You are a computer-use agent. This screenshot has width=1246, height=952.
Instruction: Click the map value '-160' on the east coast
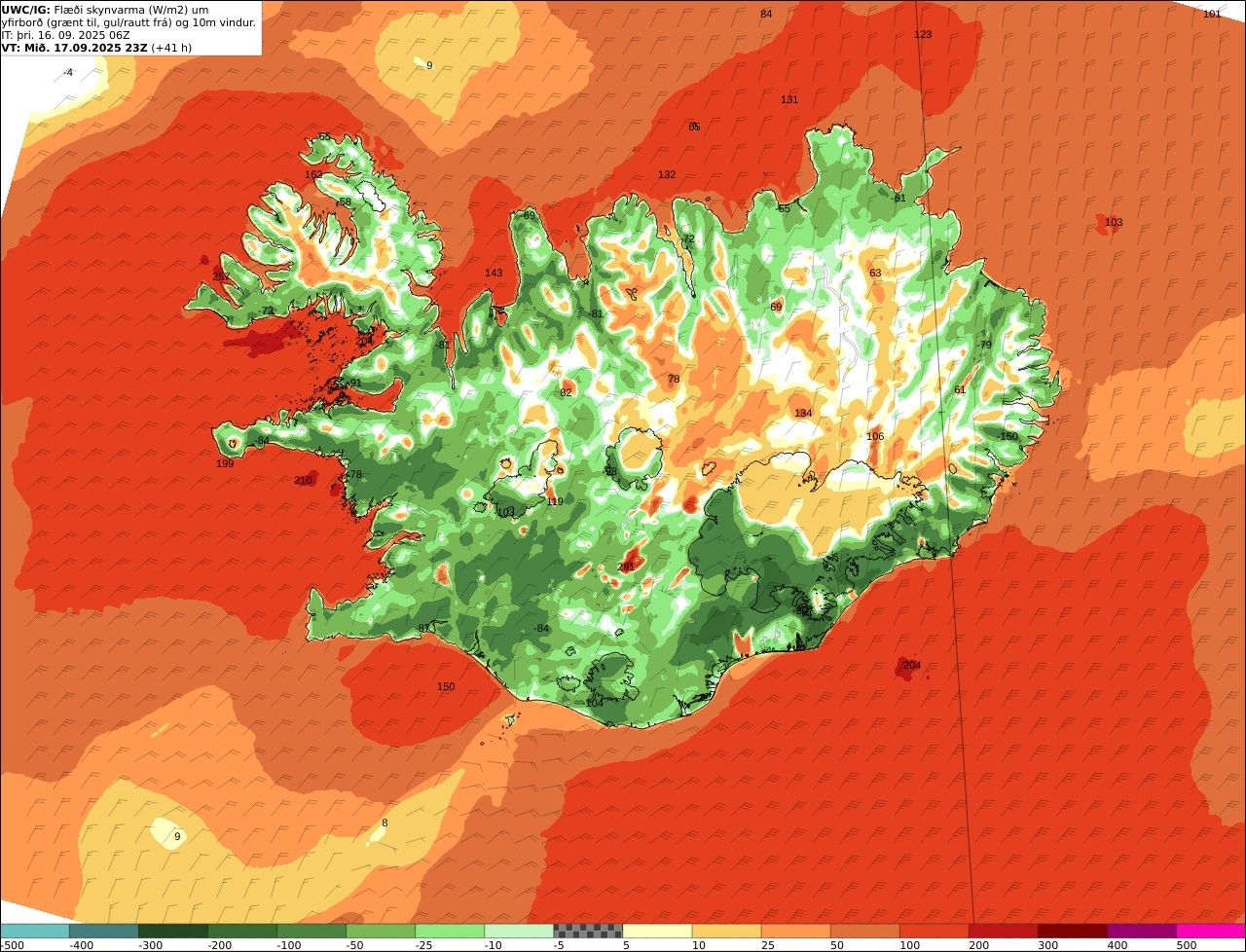coord(1008,436)
